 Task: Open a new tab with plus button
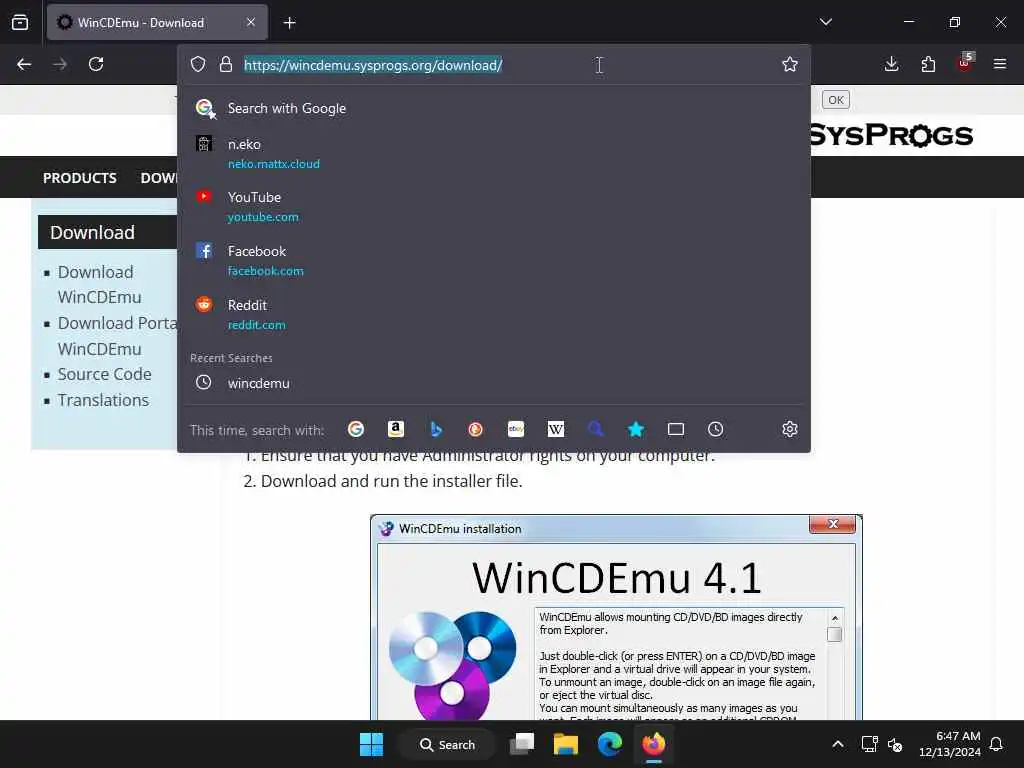pos(289,23)
